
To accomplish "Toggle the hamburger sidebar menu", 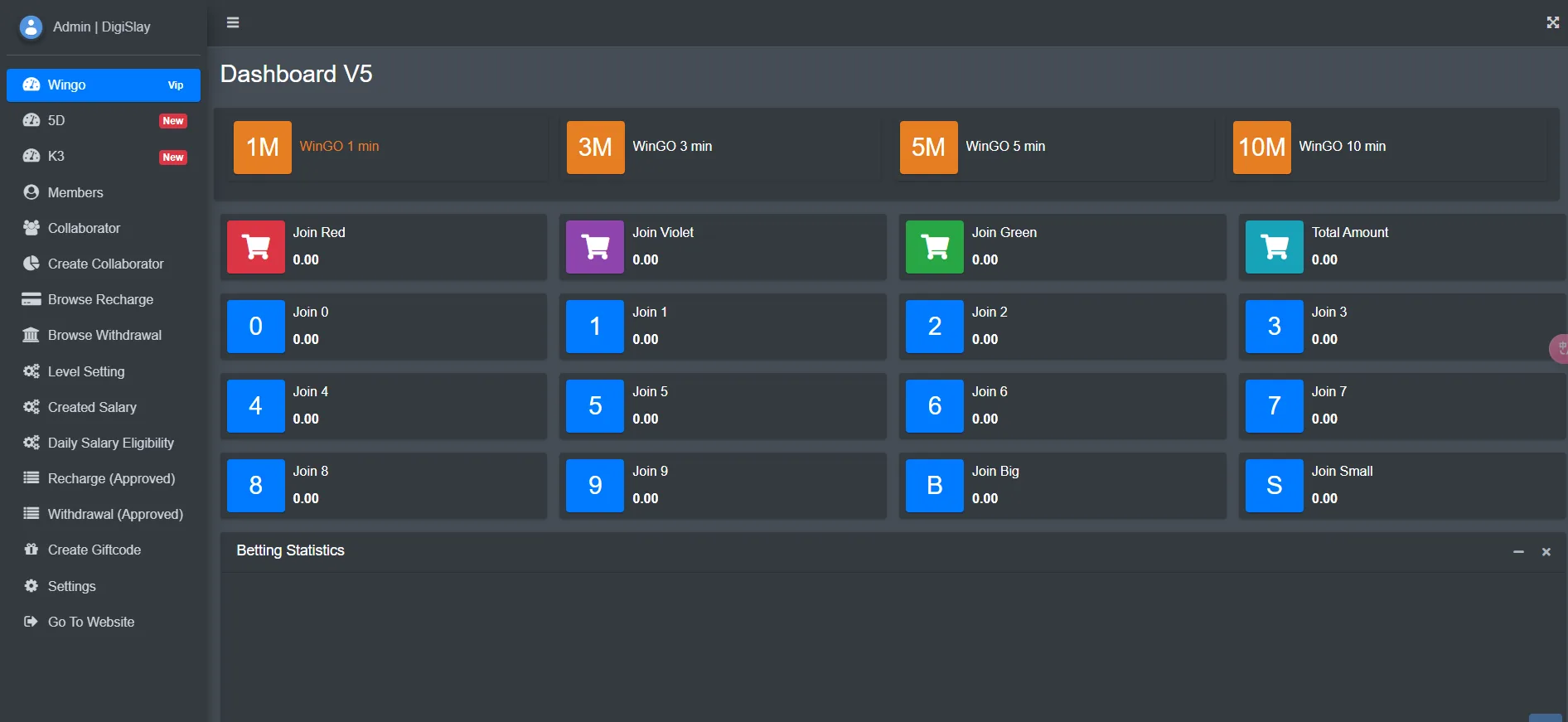I will pyautogui.click(x=233, y=22).
